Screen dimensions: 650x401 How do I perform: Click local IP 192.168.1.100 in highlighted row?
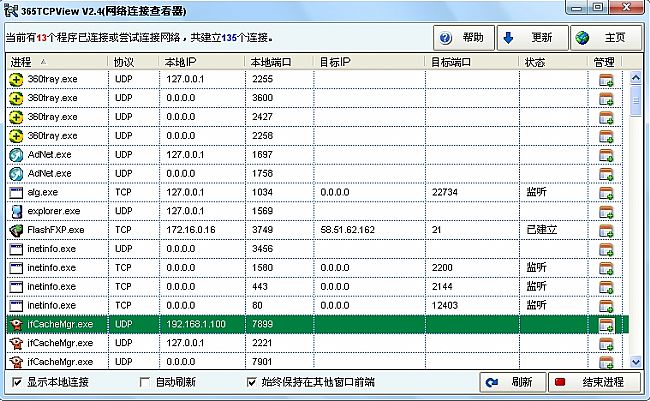click(x=196, y=324)
